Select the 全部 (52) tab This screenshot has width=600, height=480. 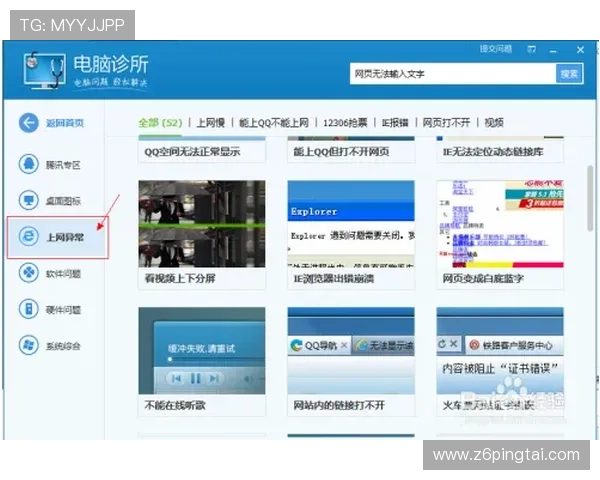click(160, 122)
